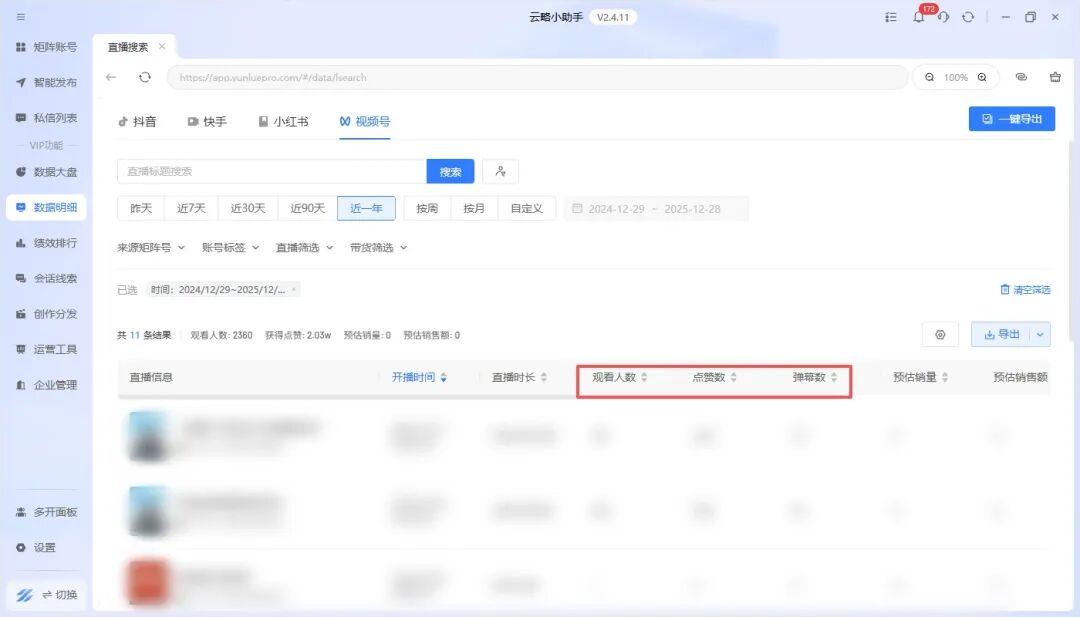Select the 近30天 time range option
This screenshot has width=1080, height=617.
click(x=248, y=208)
